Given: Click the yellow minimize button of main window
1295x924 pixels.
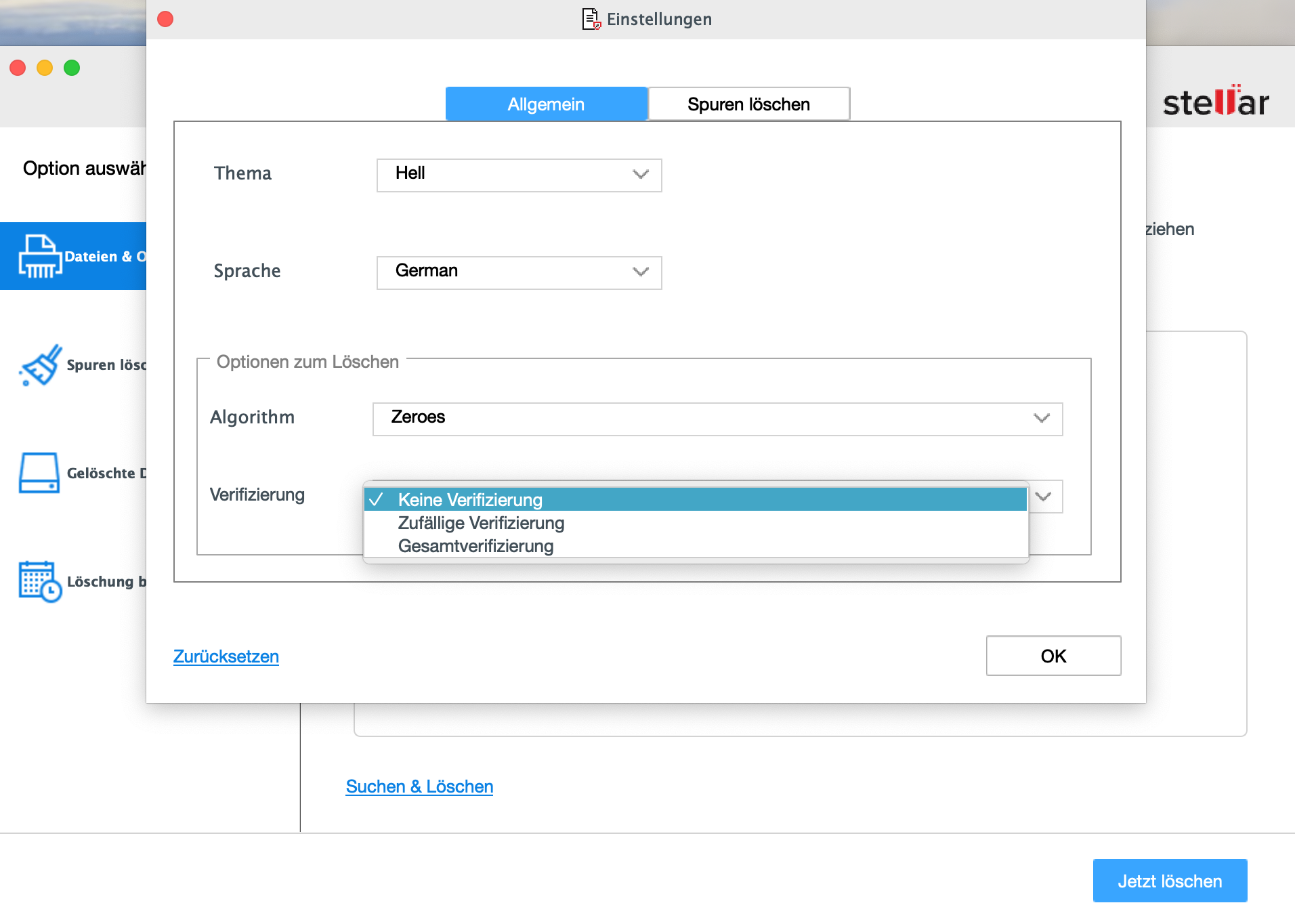Looking at the screenshot, I should 45,68.
